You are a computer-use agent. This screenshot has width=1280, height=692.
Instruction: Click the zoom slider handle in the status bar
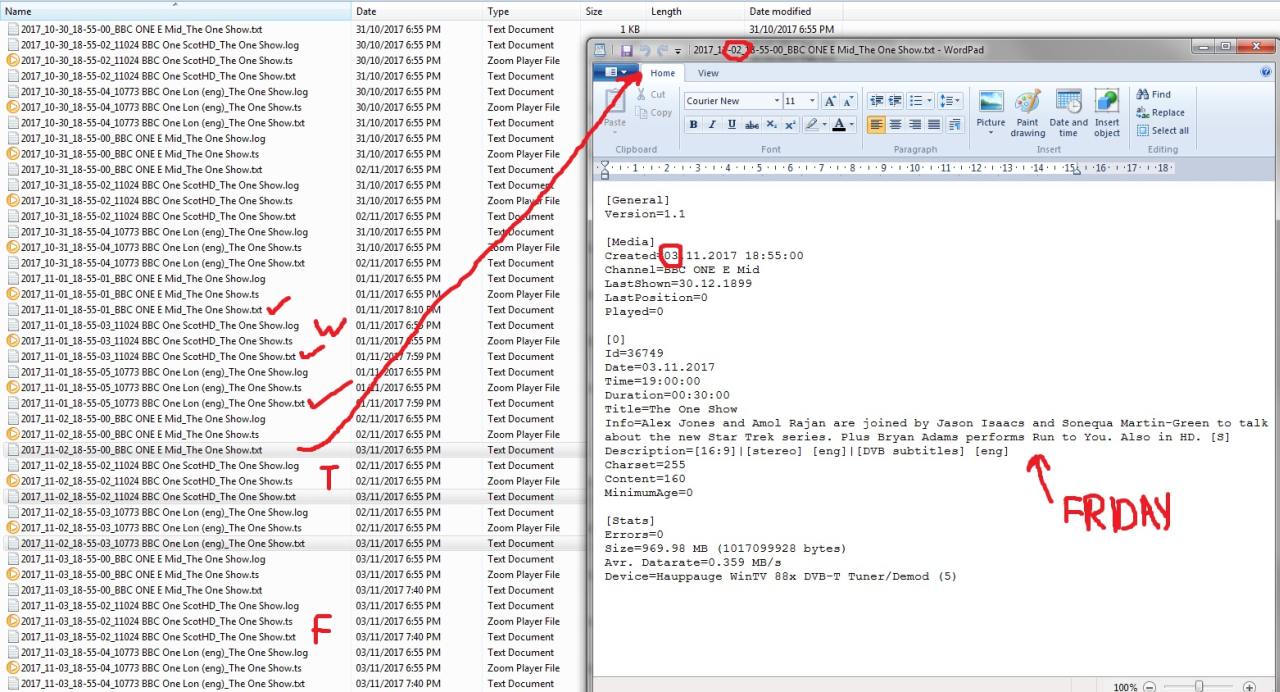point(1199,686)
